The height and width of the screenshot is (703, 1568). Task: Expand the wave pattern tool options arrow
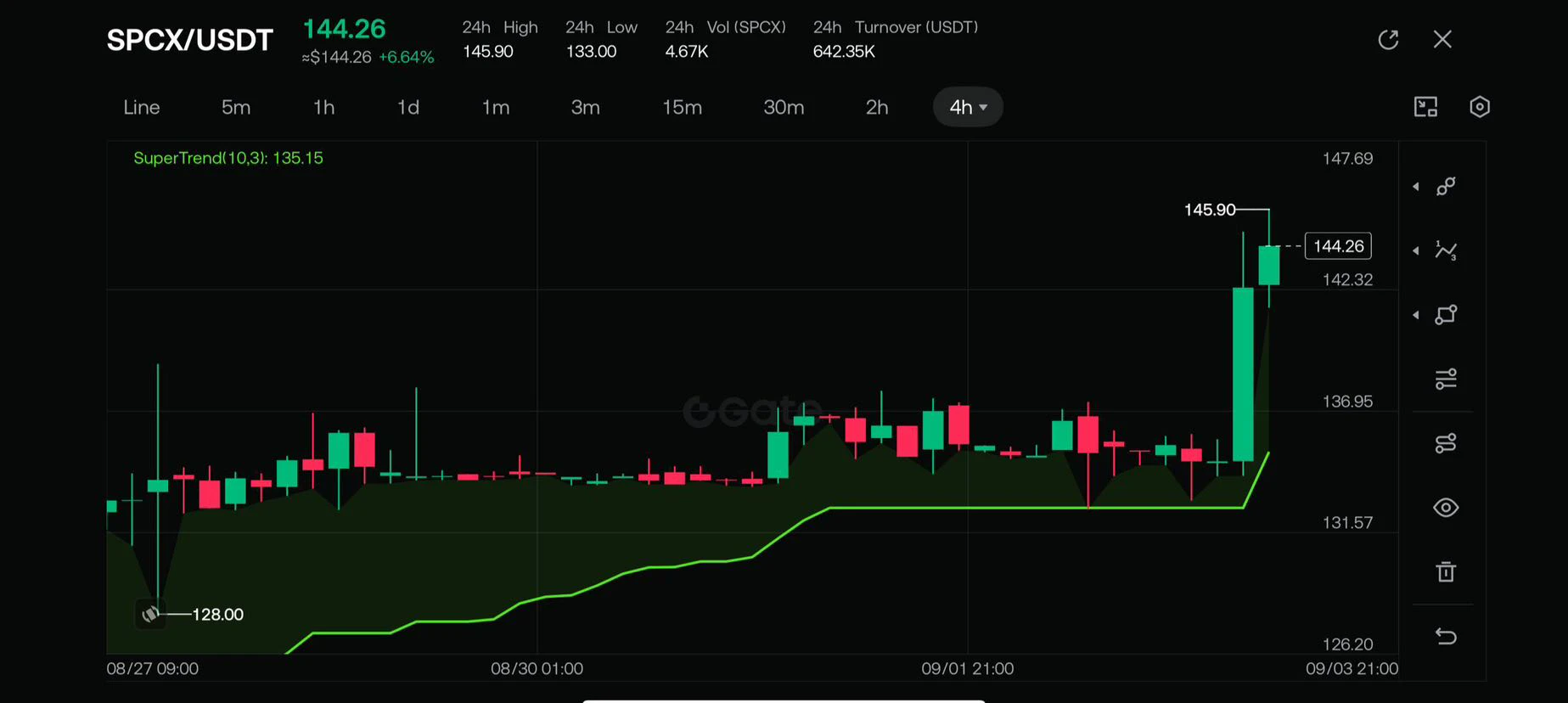point(1416,250)
